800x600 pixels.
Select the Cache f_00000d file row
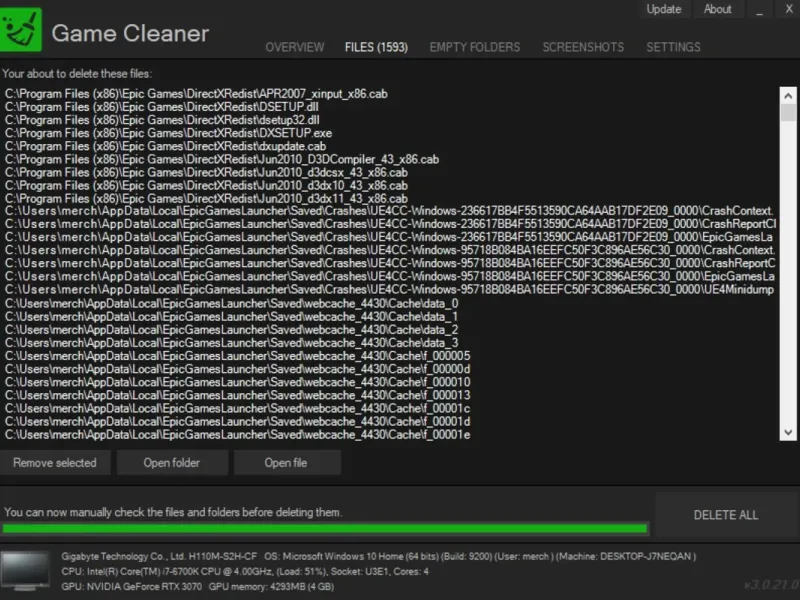tap(391, 369)
